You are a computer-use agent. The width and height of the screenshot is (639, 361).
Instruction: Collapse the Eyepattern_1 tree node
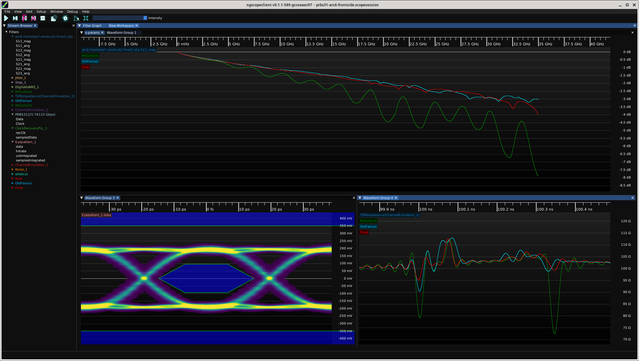point(13,142)
